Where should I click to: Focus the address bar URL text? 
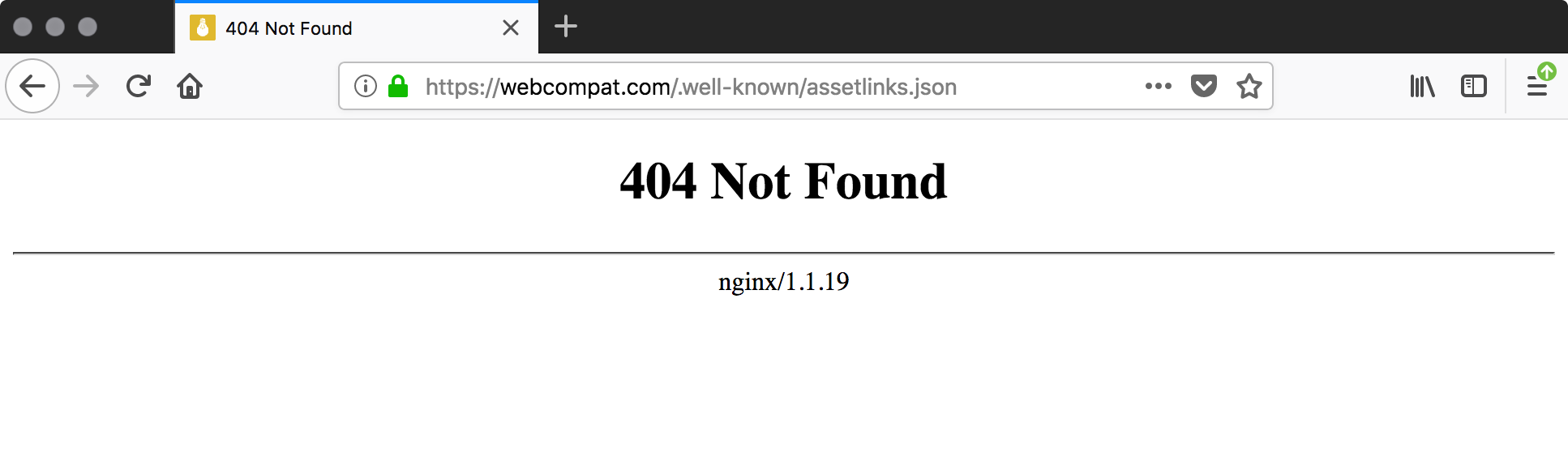point(691,87)
